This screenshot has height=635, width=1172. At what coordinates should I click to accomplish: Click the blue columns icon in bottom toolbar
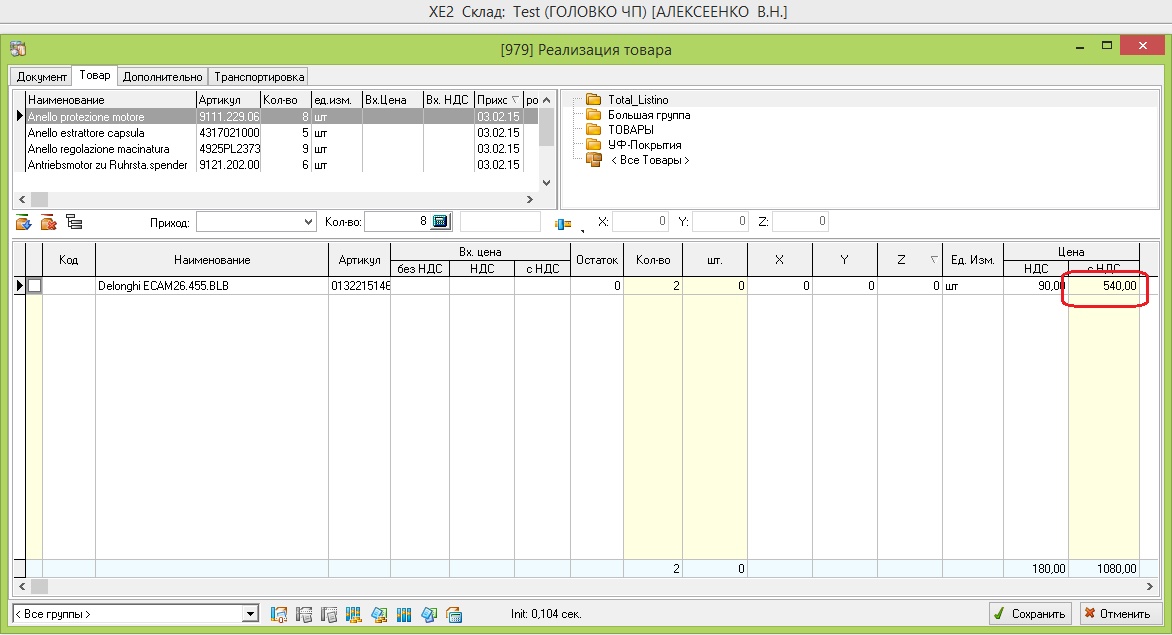tap(404, 614)
